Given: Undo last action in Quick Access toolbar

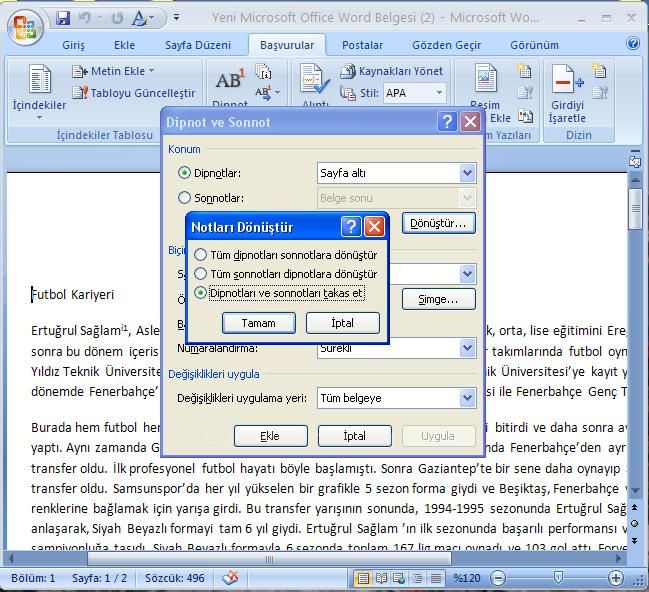Looking at the screenshot, I should 85,18.
